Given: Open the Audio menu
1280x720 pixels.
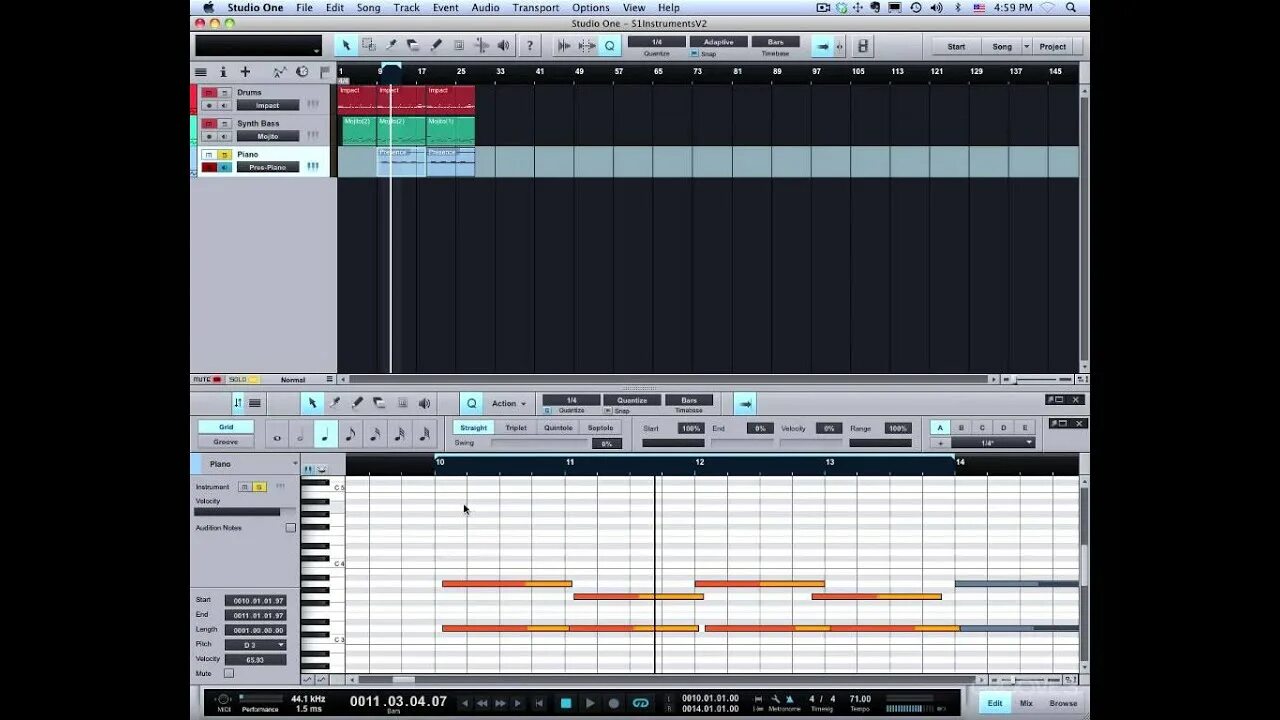Looking at the screenshot, I should [x=485, y=7].
